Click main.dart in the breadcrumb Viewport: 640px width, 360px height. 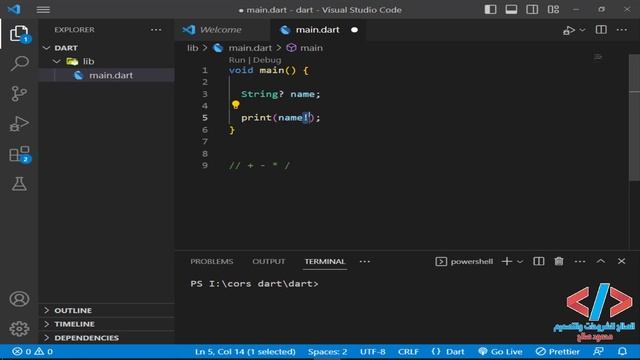[x=249, y=48]
